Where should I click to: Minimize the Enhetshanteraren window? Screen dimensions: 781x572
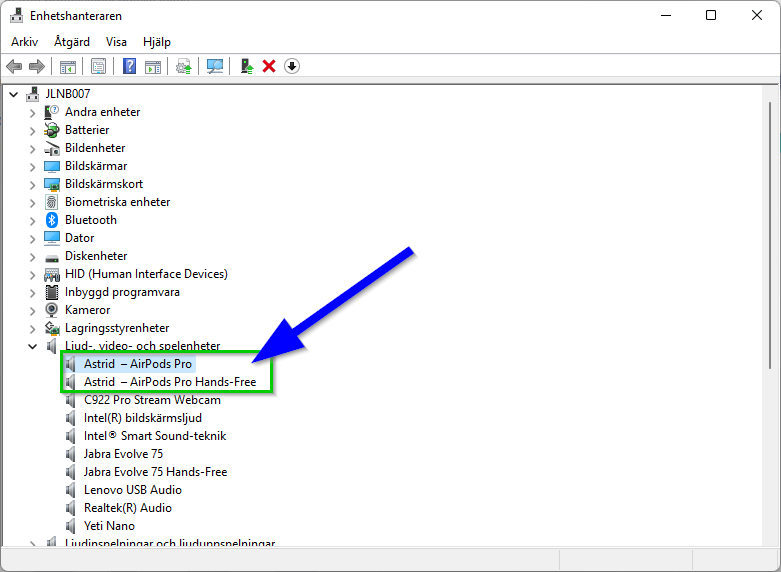pos(666,15)
